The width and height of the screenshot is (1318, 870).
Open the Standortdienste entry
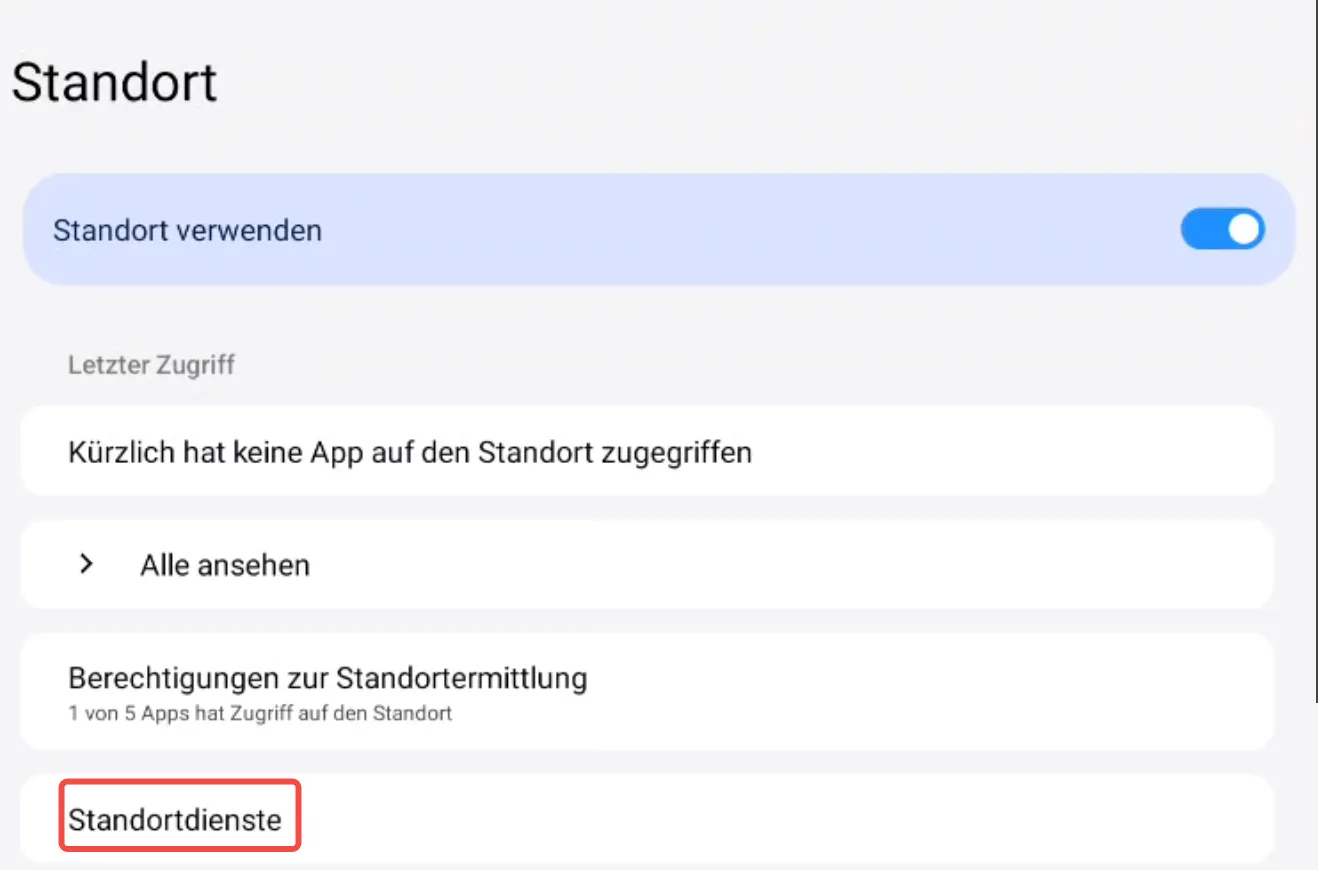(175, 821)
